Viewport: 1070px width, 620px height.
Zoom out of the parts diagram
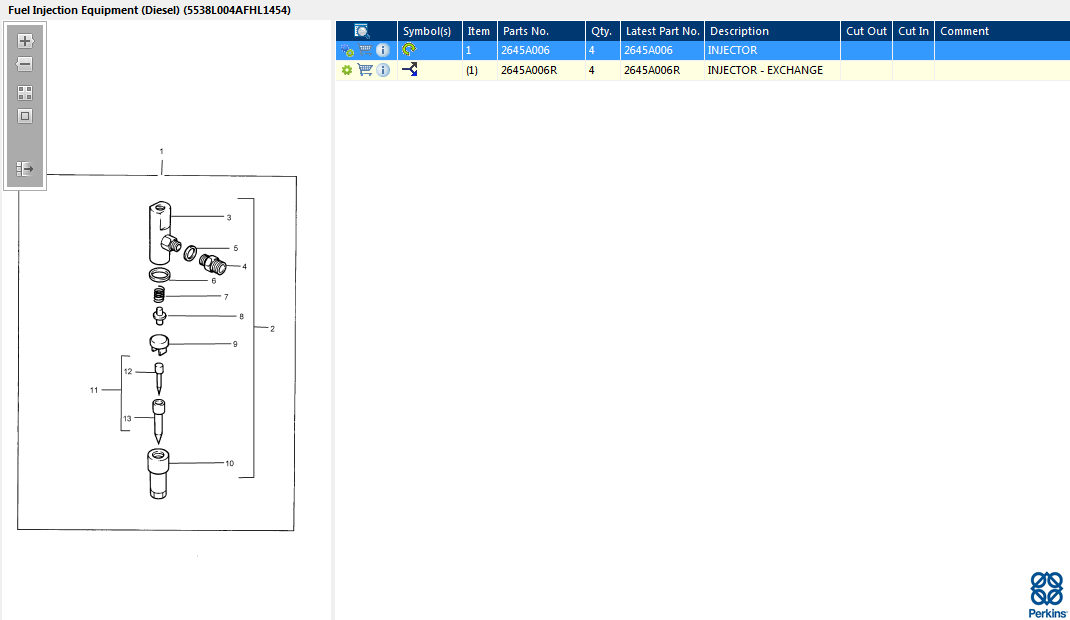pos(25,64)
